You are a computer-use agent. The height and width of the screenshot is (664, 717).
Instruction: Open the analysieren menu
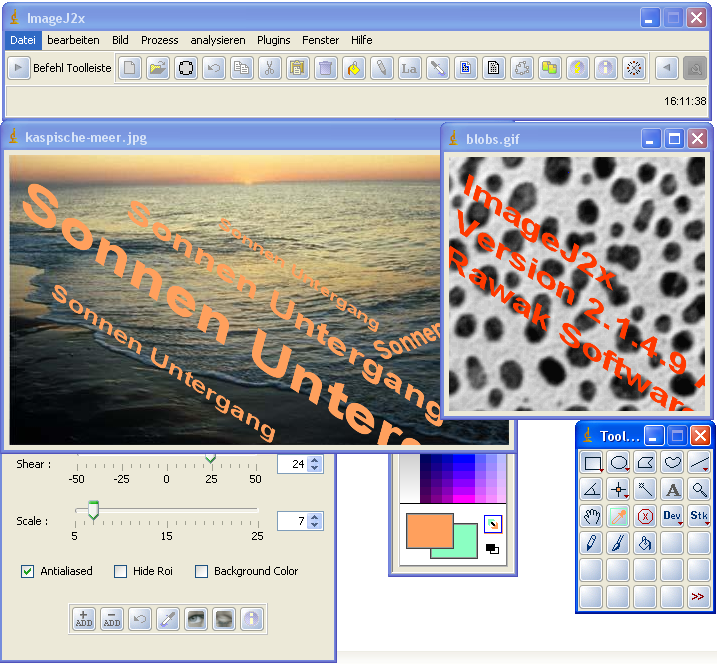pos(218,40)
